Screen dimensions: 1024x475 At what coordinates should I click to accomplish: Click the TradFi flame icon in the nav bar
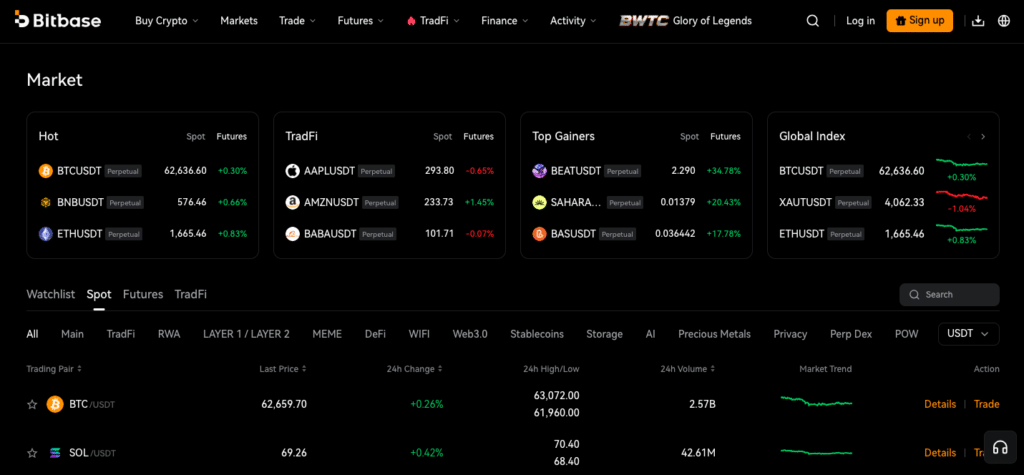411,21
